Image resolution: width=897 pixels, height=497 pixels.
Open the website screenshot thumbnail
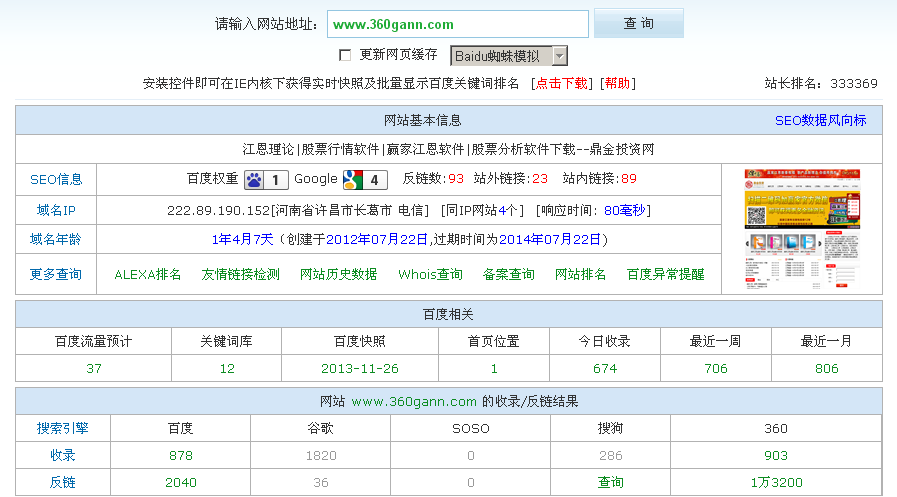point(802,229)
